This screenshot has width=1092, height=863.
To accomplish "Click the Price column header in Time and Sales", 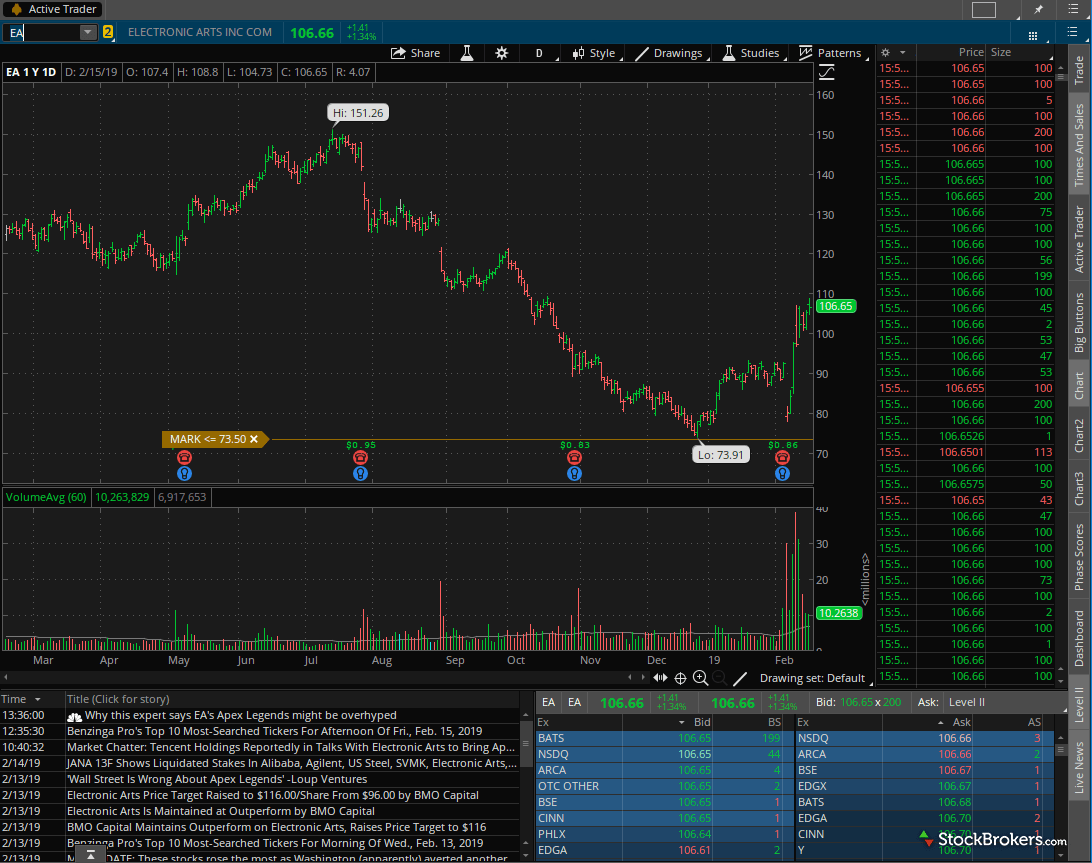I will point(970,52).
